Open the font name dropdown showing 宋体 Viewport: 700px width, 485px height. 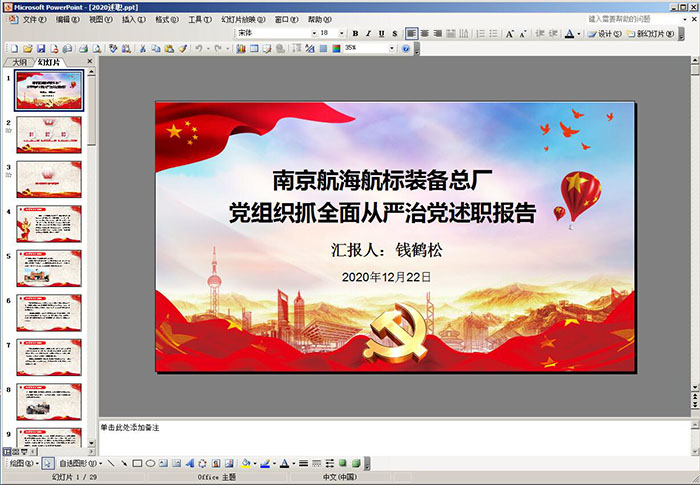(314, 33)
